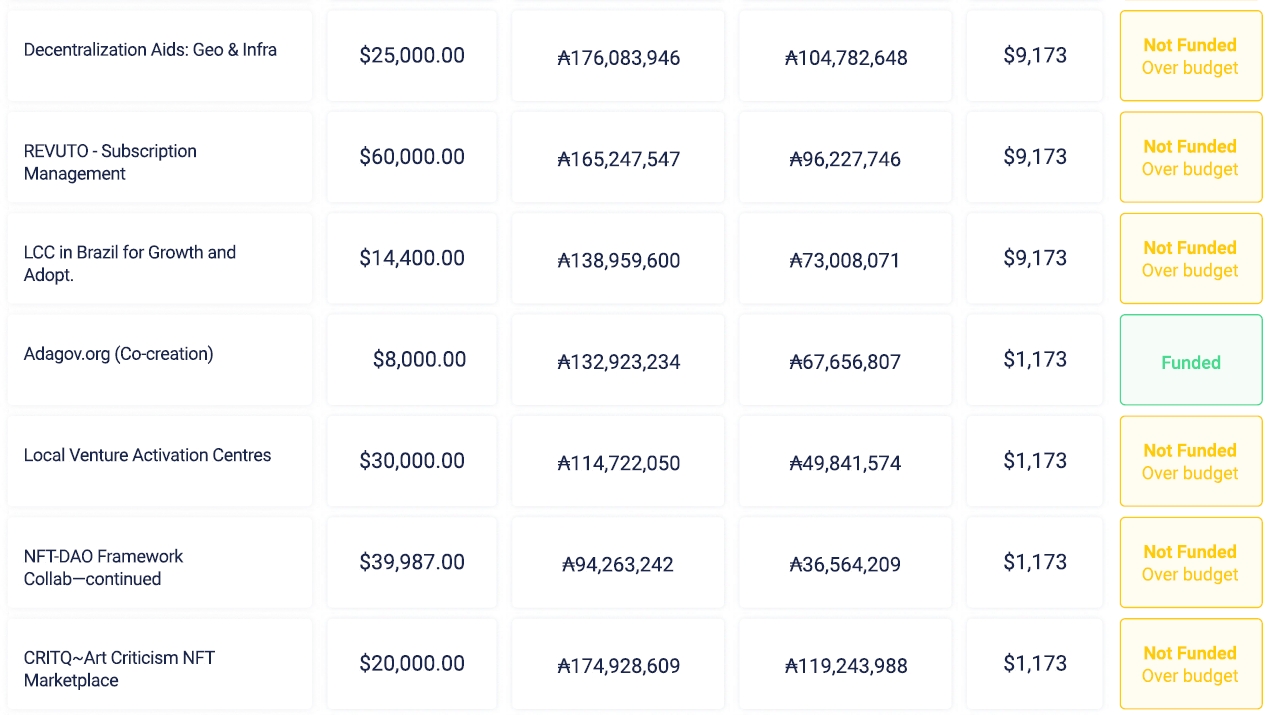Image resolution: width=1272 pixels, height=715 pixels.
Task: Open Local Venture Activation Centres proposal
Action: tap(147, 455)
